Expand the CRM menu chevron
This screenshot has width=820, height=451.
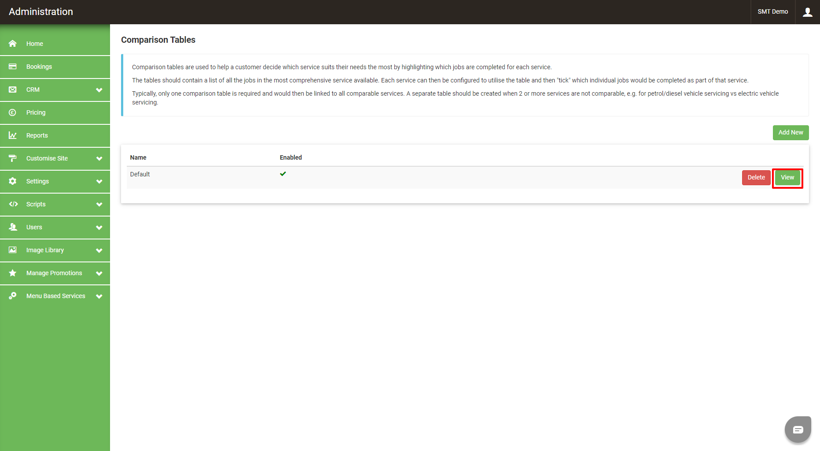[x=99, y=90]
